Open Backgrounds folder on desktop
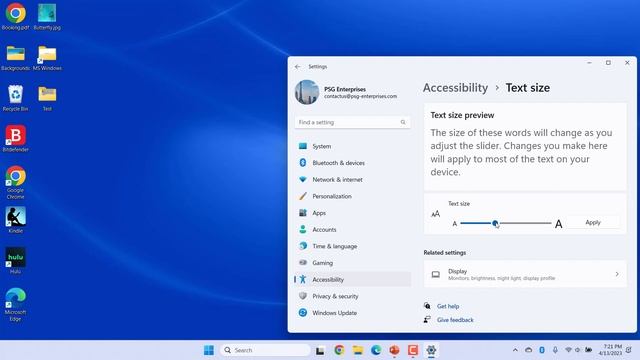This screenshot has height=360, width=640. click(x=16, y=58)
